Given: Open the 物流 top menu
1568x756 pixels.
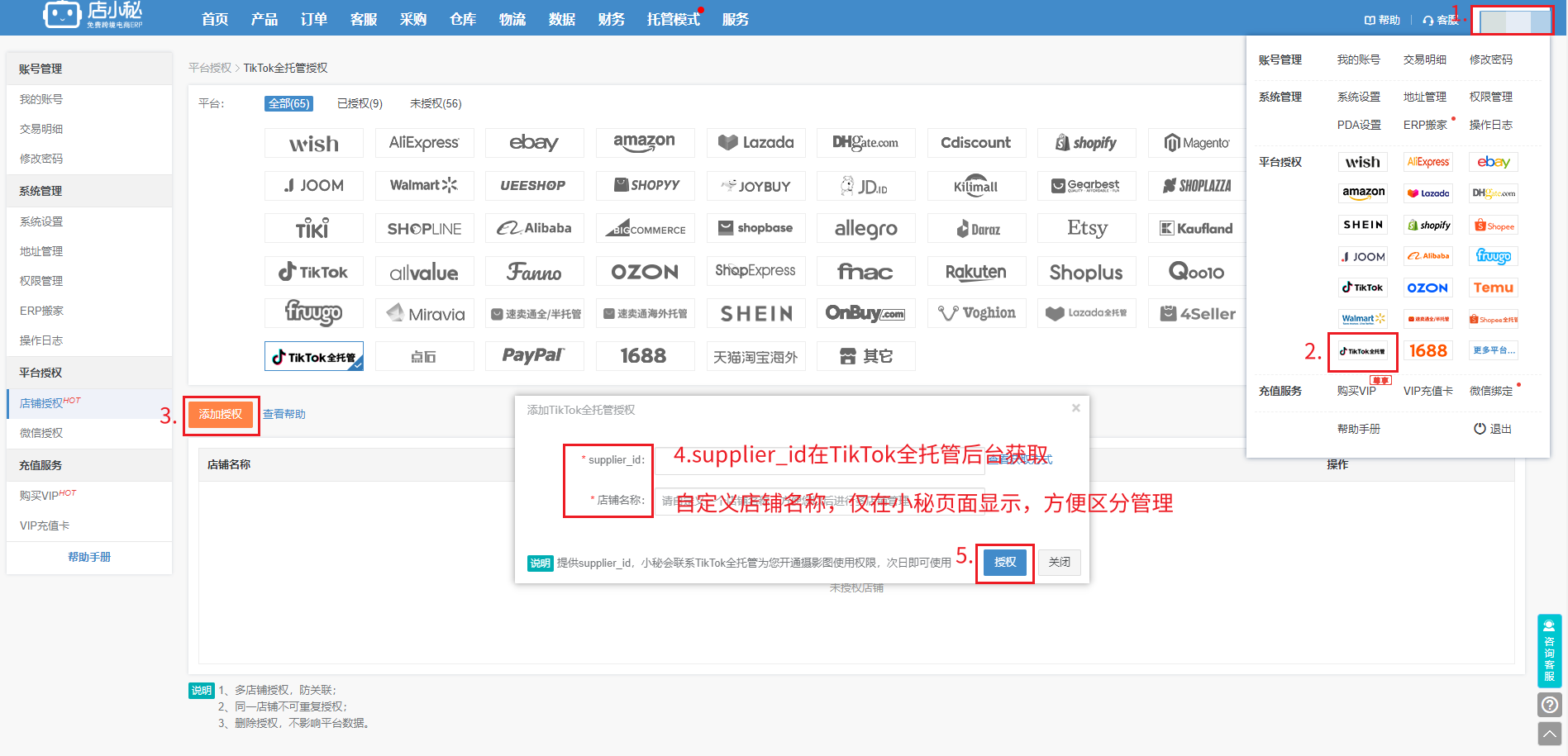Looking at the screenshot, I should pos(512,19).
